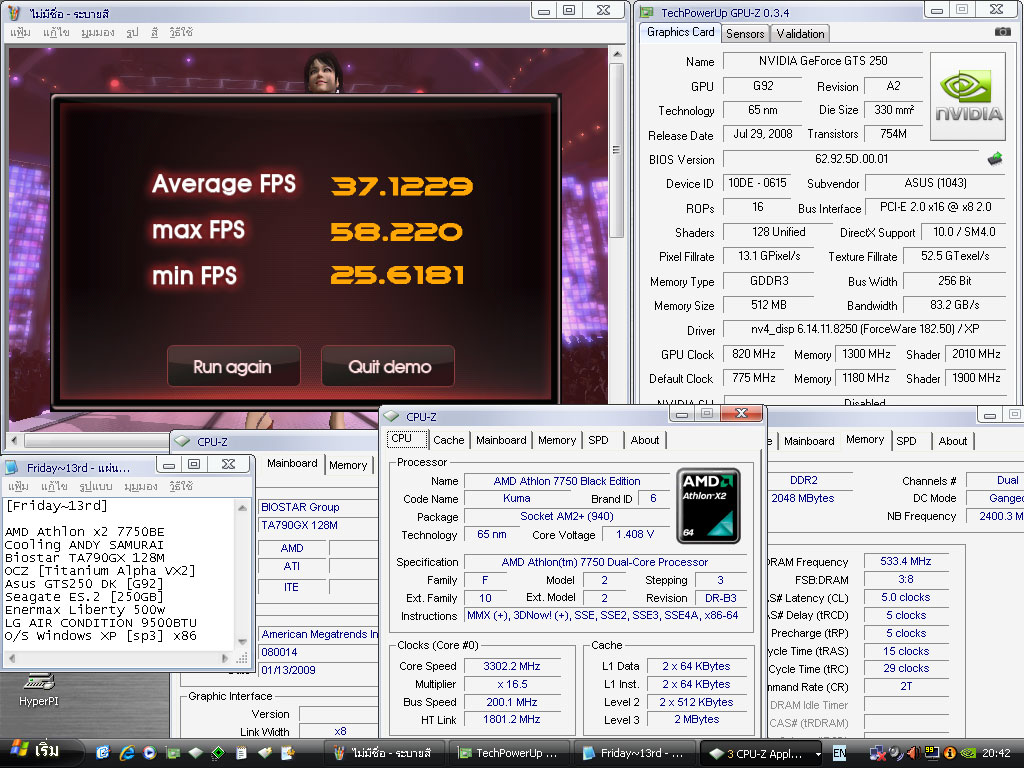Open Windows Media Player quick launch icon
Screen dimensions: 1024x768
coord(150,752)
